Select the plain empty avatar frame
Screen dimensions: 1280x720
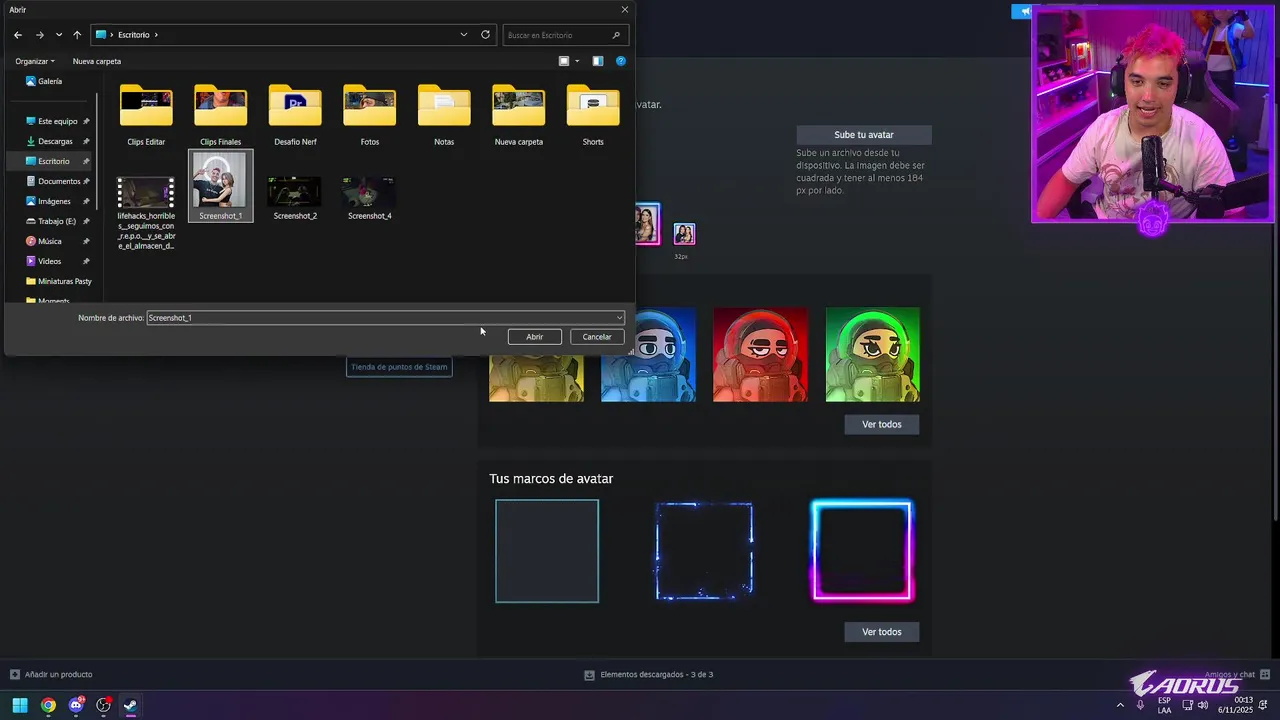[x=547, y=551]
